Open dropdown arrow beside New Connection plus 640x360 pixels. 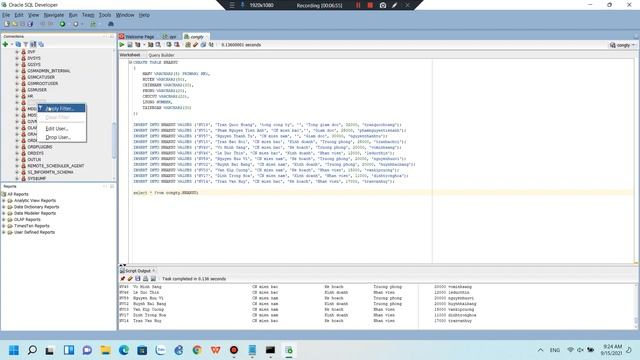[12, 44]
